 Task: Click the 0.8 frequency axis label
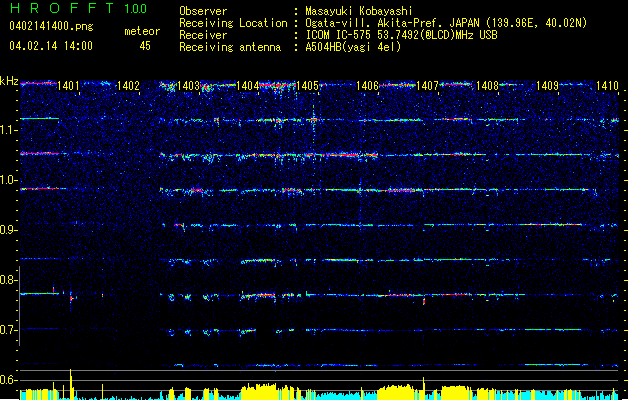click(9, 280)
